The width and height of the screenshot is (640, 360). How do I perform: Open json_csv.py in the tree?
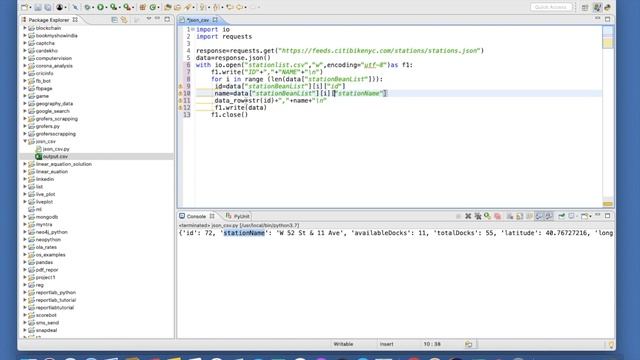click(56, 149)
